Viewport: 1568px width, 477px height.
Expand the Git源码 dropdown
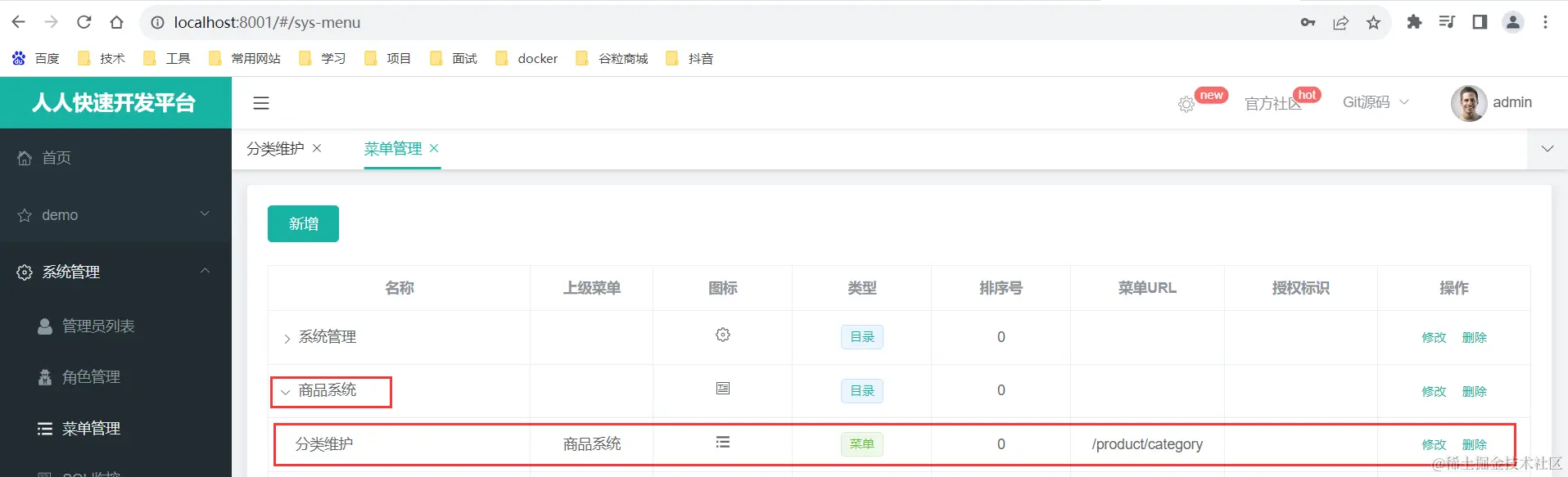1376,102
